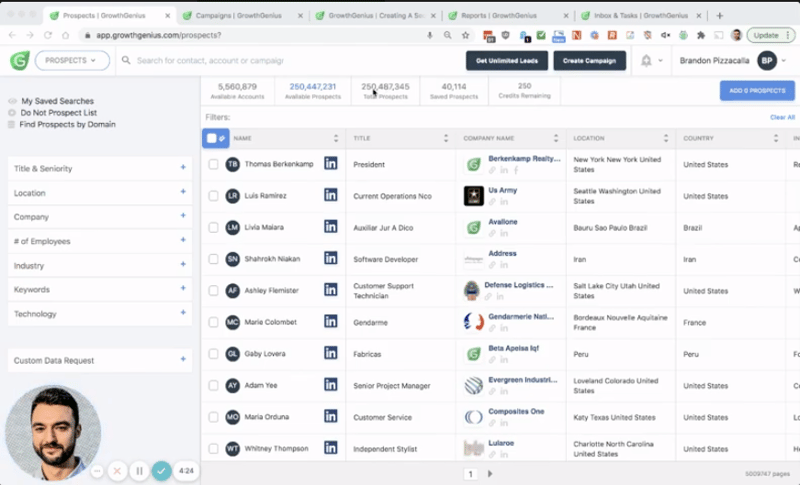The width and height of the screenshot is (800, 485).
Task: Open the recording options ellipsis
Action: [97, 471]
